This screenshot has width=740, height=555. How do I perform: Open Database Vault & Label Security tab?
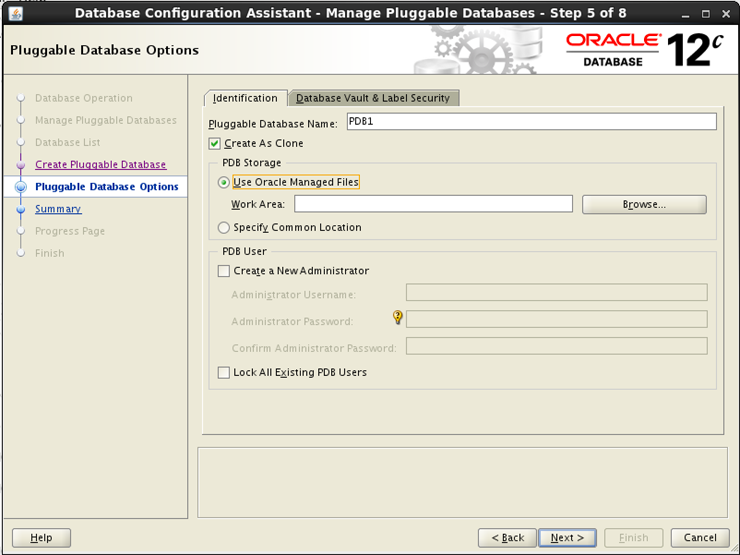[373, 98]
